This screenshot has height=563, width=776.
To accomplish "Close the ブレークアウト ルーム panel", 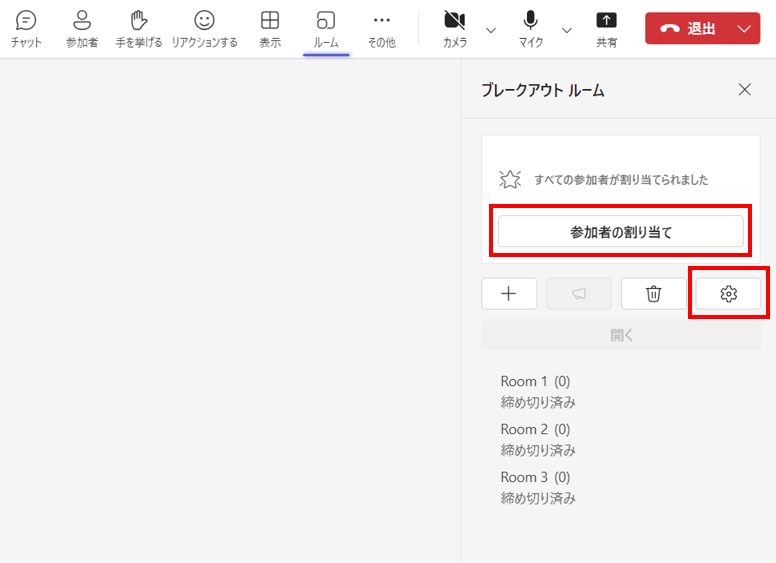I will [x=744, y=90].
